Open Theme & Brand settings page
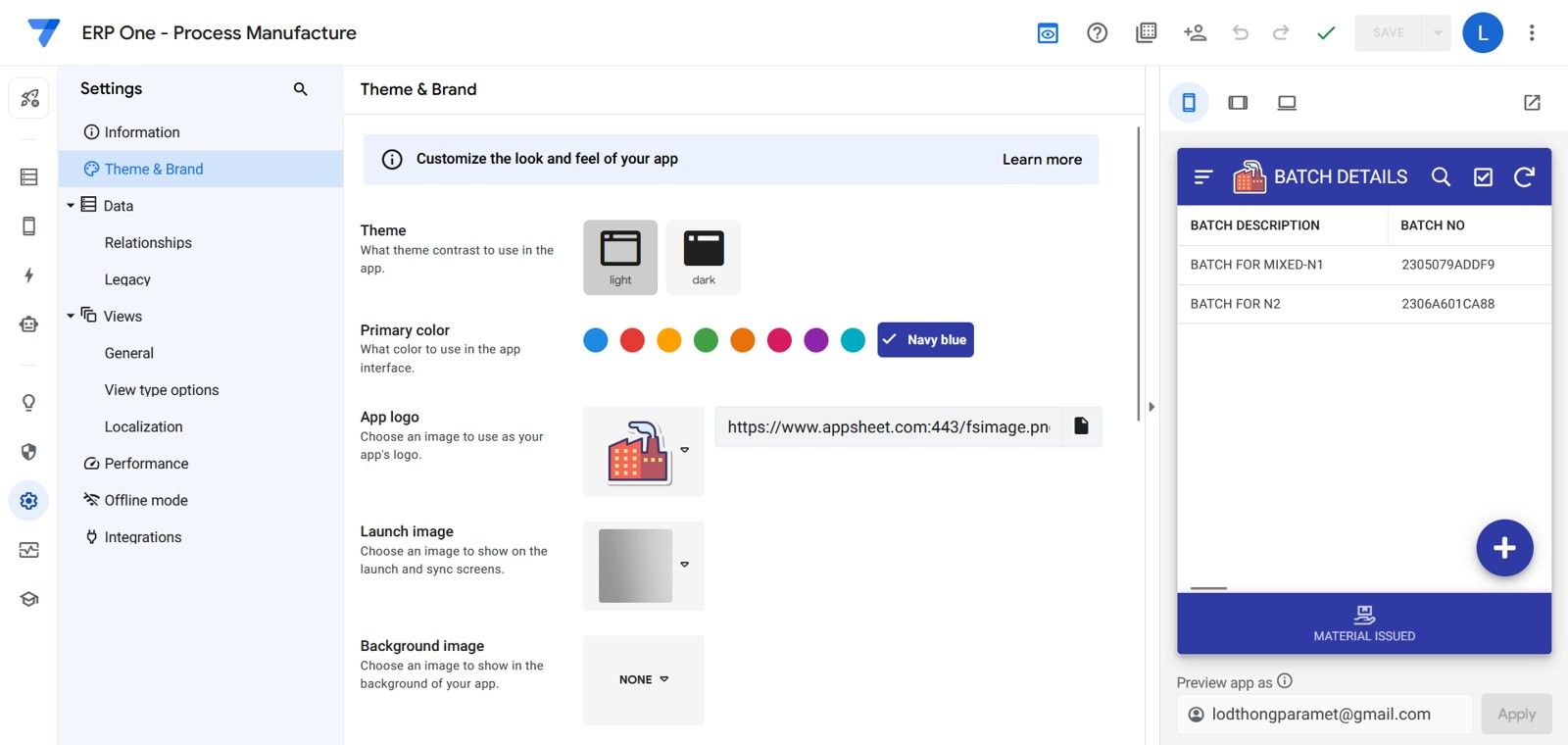The image size is (1568, 745). (201, 169)
